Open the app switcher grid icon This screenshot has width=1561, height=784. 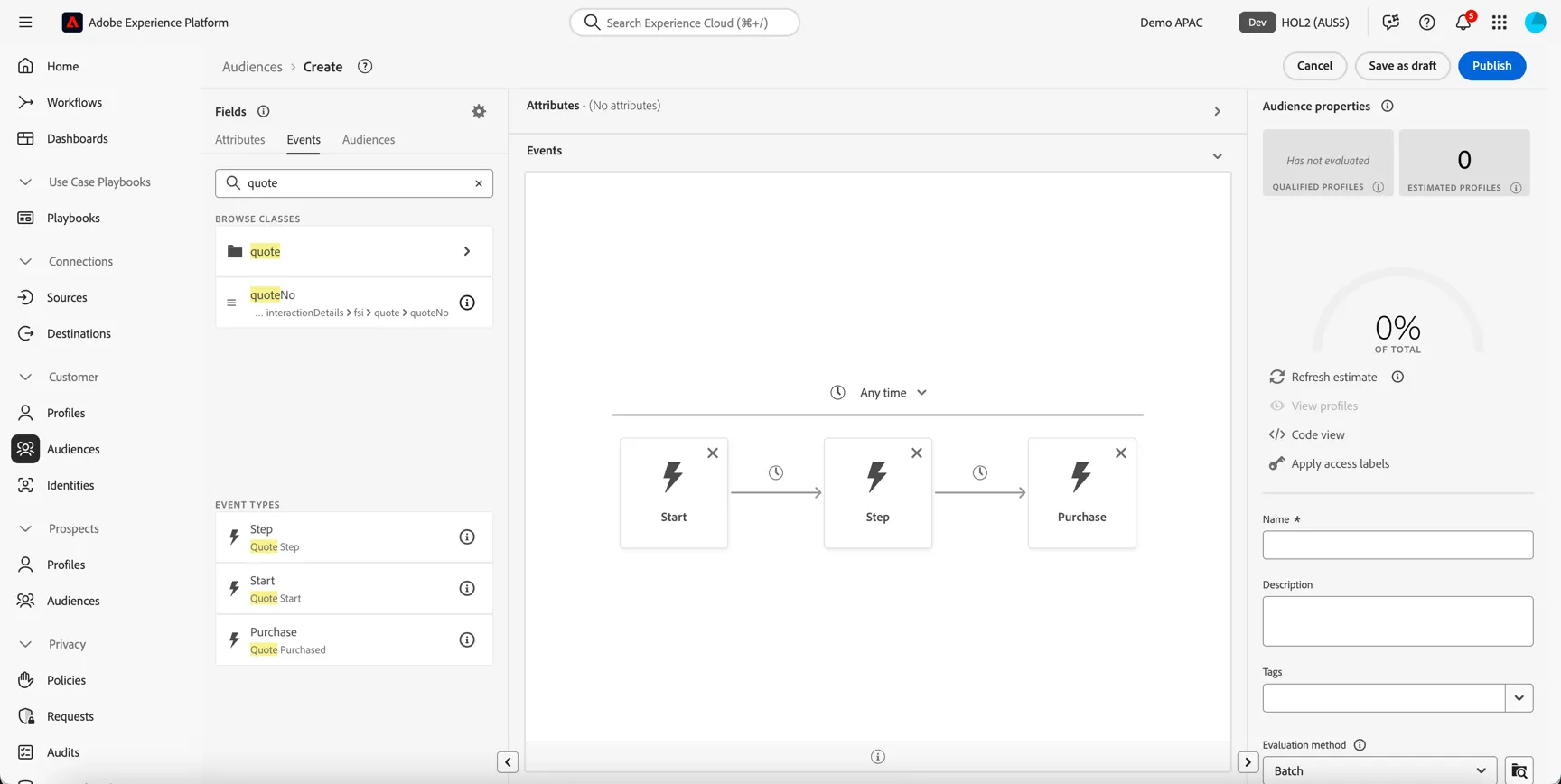1500,23
